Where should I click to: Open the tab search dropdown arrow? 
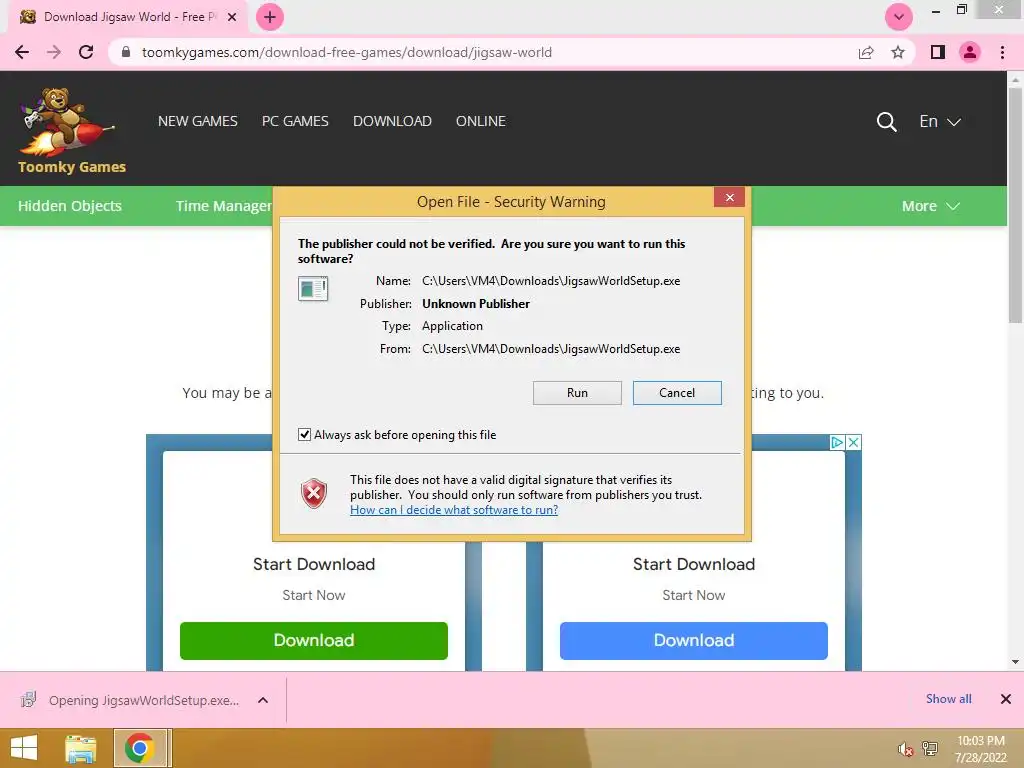(x=899, y=17)
